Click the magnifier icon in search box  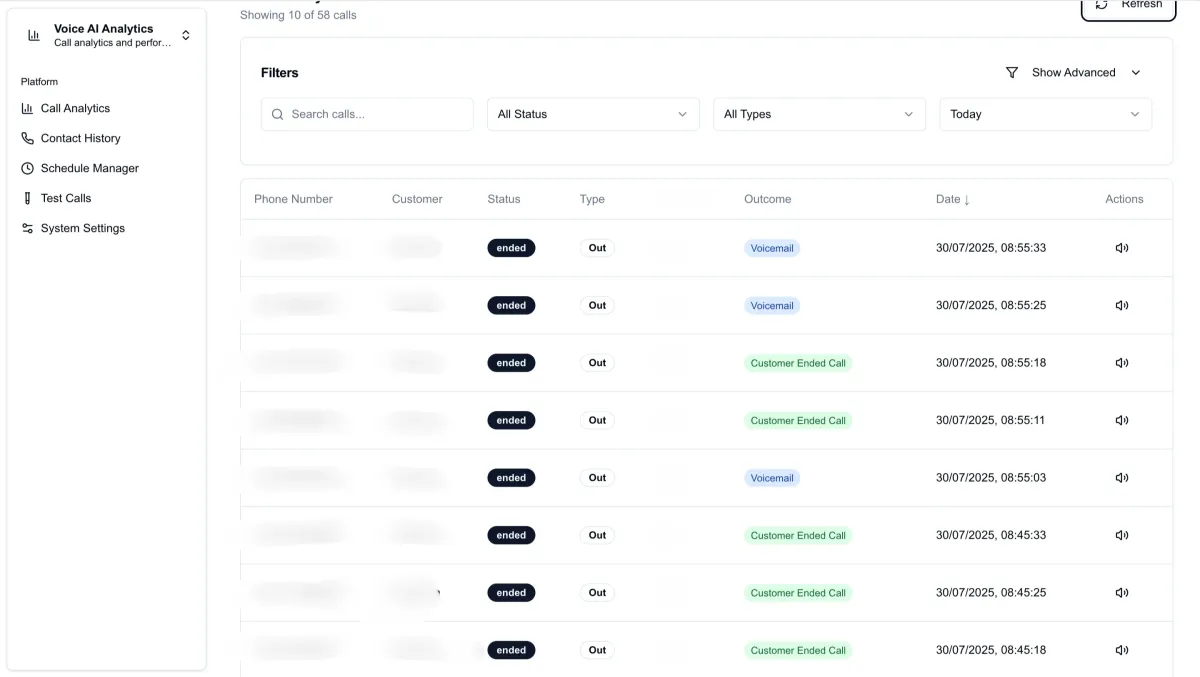point(278,115)
